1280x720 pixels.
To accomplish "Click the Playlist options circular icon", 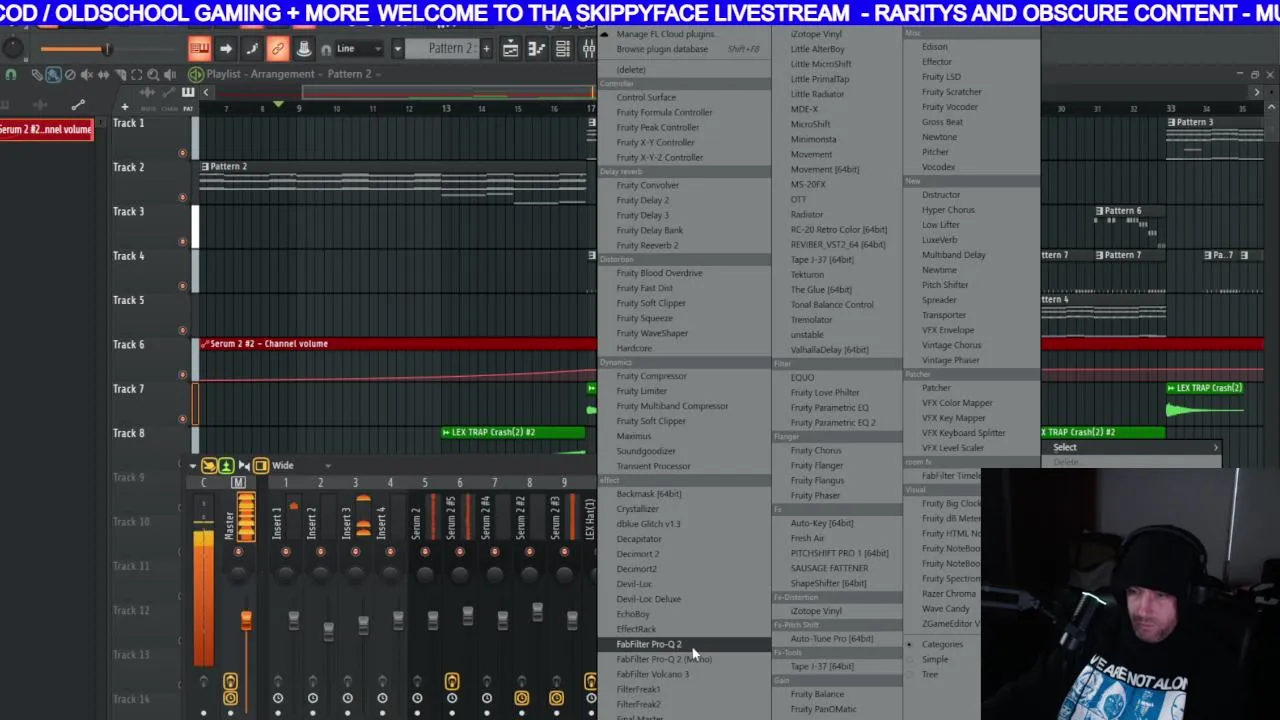I will point(196,74).
